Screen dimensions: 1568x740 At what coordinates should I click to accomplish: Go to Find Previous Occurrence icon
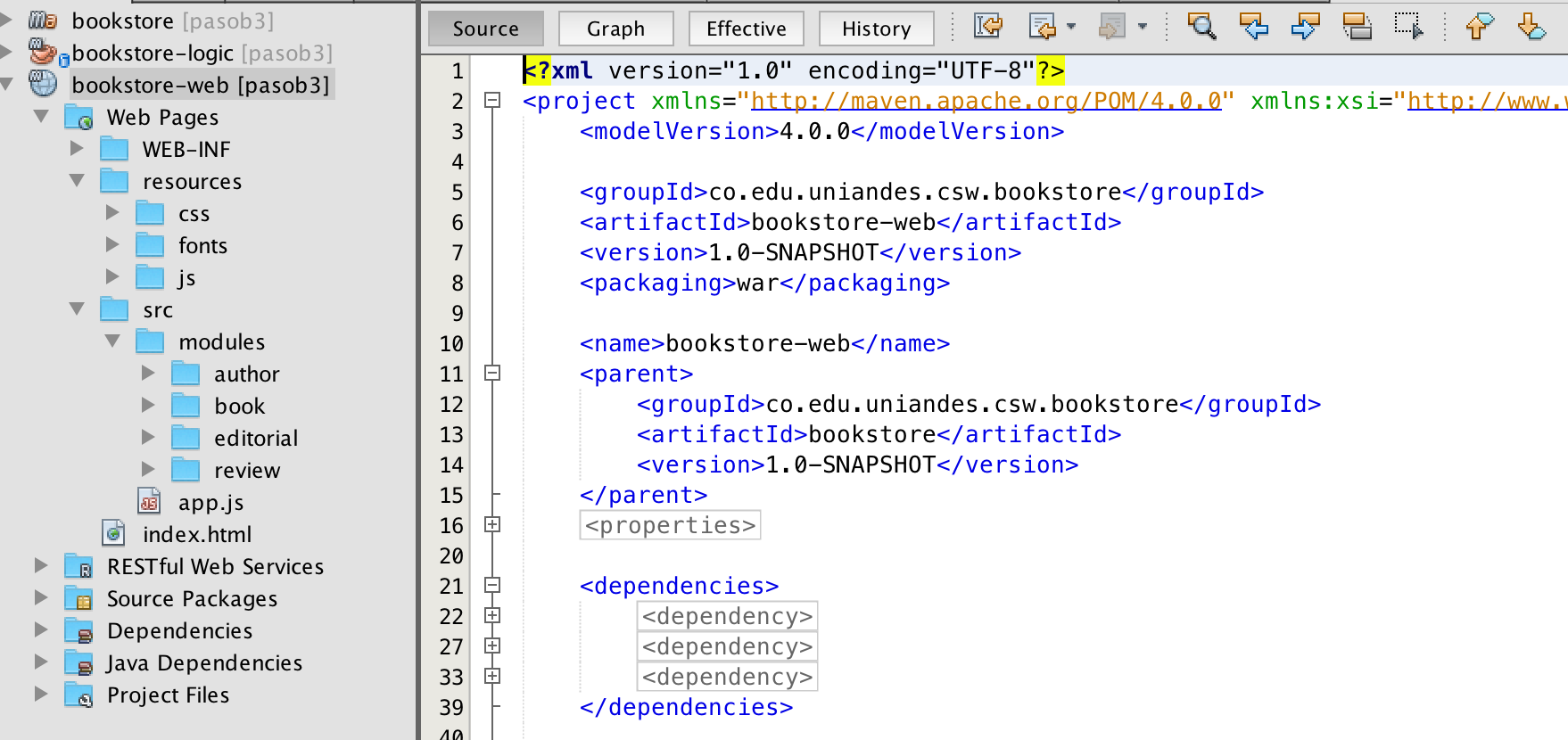(1253, 27)
